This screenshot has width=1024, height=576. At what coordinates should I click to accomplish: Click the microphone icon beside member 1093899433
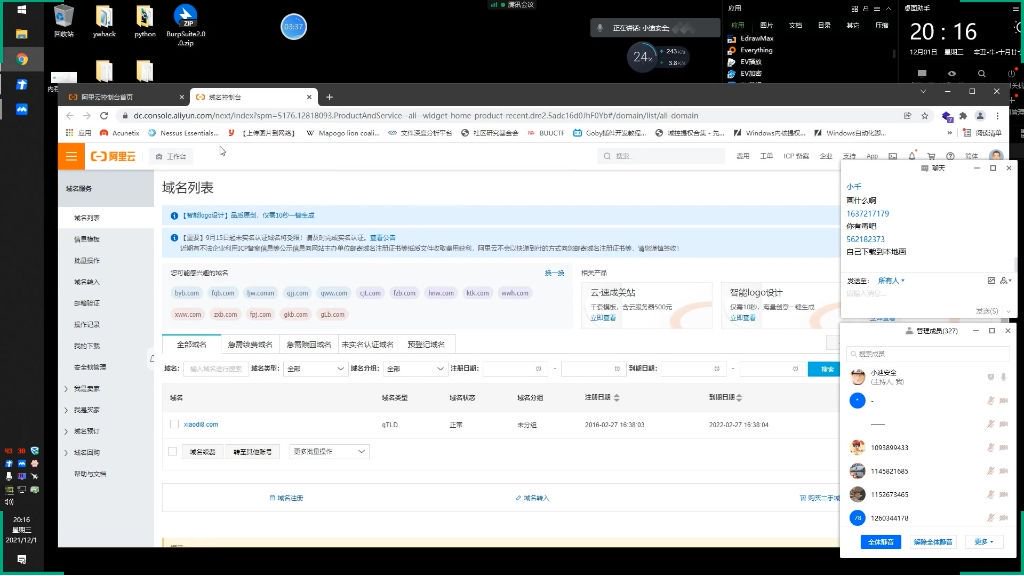[990, 447]
